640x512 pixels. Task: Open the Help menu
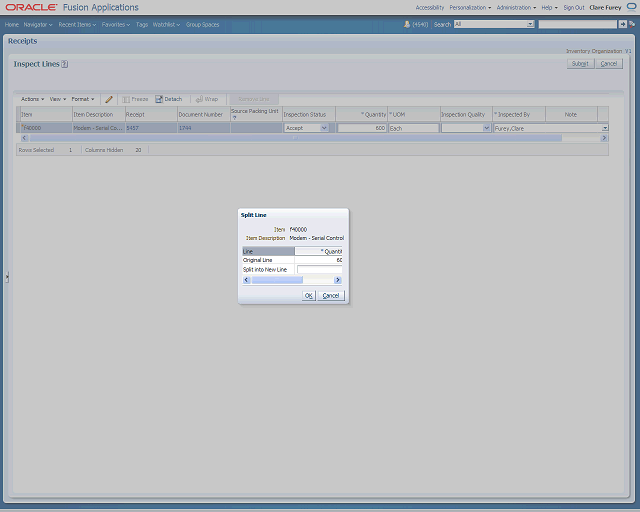pyautogui.click(x=549, y=7)
